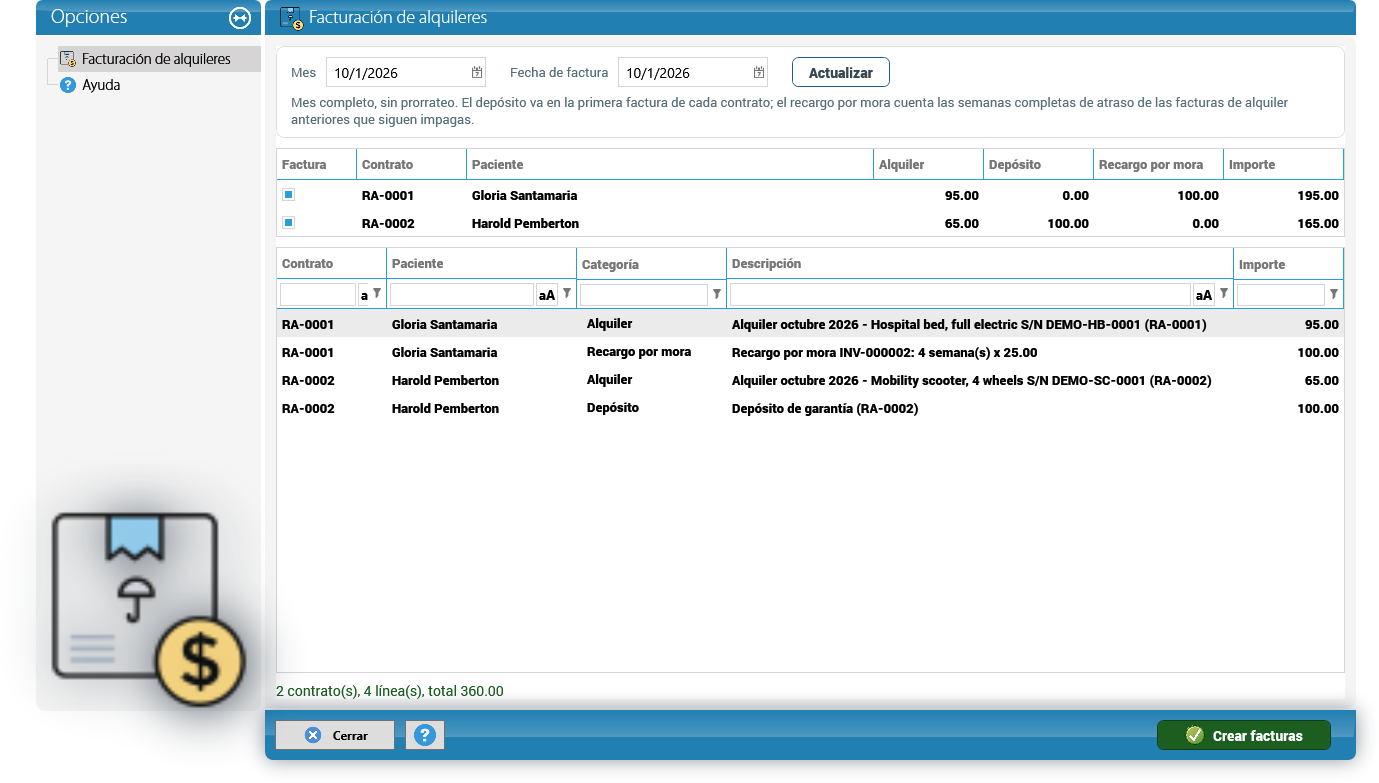Viewport: 1379px width, 783px height.
Task: Click the Facturación de alquileres header icon
Action: 291,18
